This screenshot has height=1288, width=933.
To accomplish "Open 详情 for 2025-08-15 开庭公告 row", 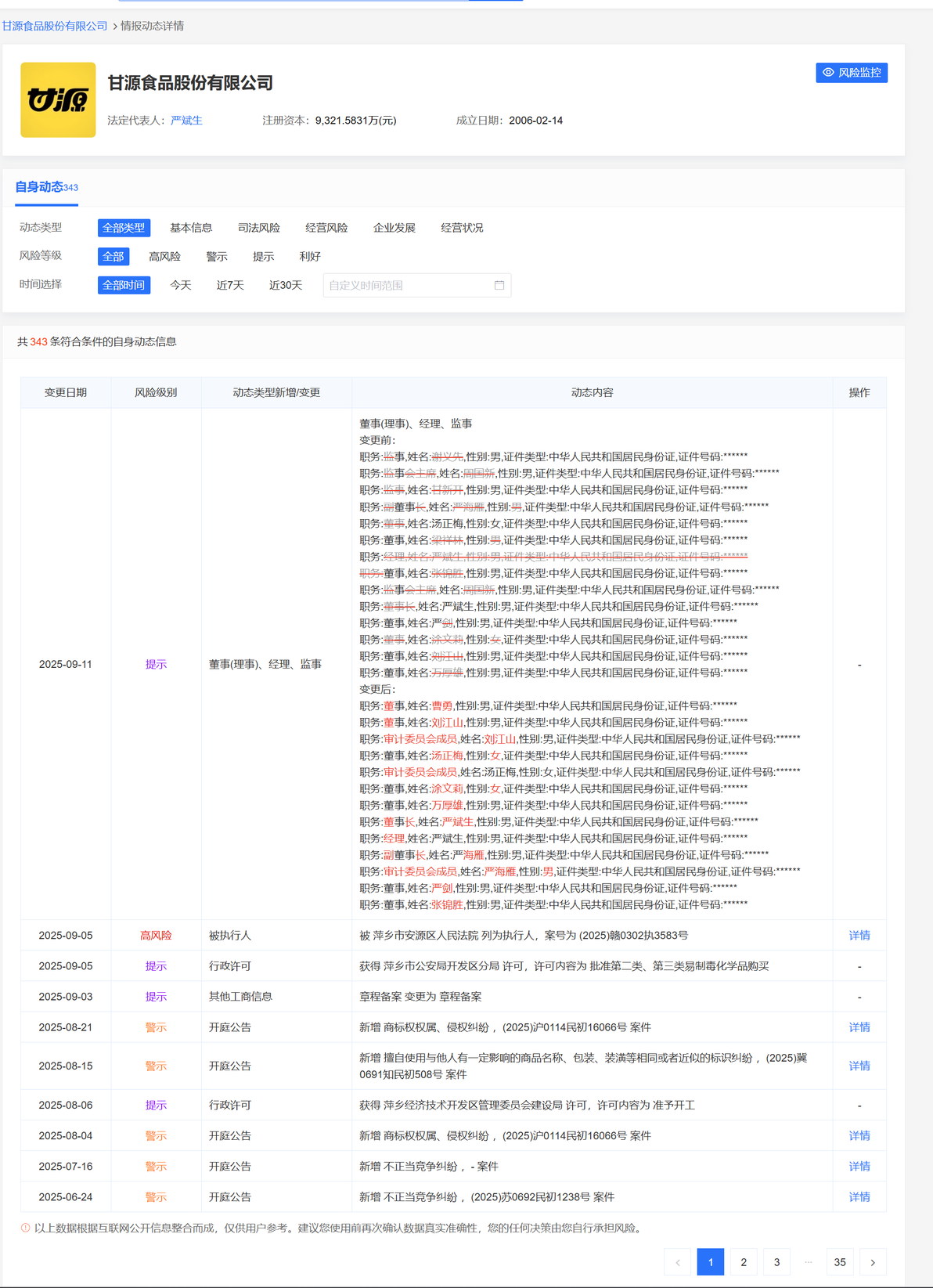I will tap(859, 1066).
